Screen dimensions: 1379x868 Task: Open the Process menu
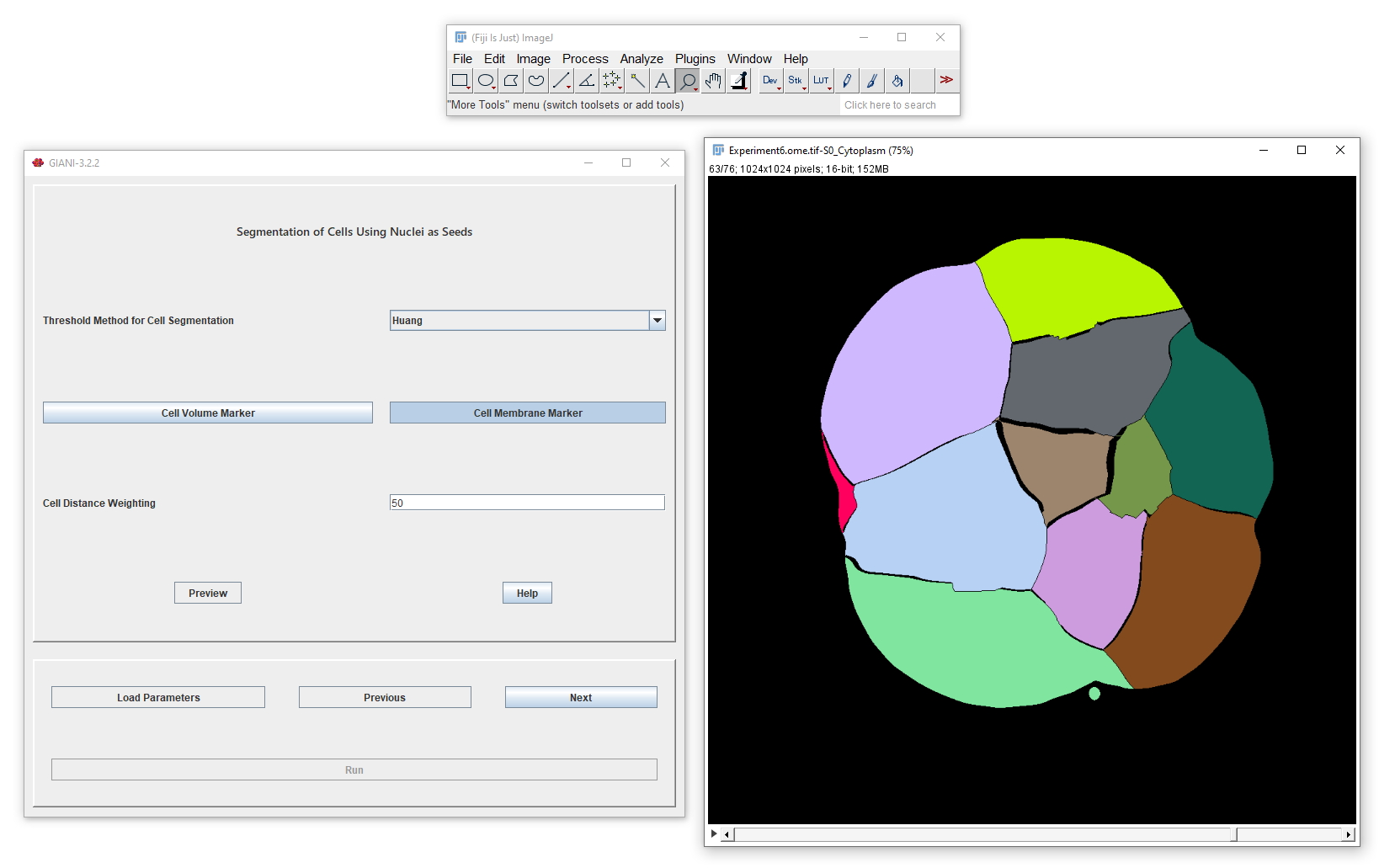pyautogui.click(x=585, y=59)
